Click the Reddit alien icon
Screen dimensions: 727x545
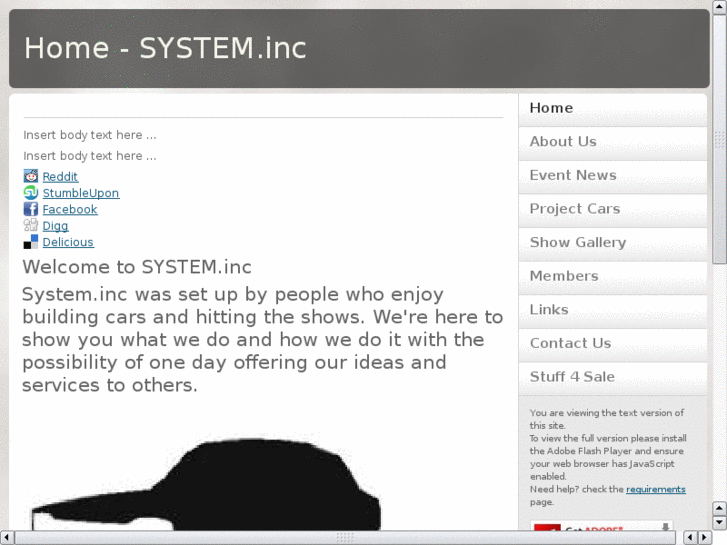(x=30, y=176)
